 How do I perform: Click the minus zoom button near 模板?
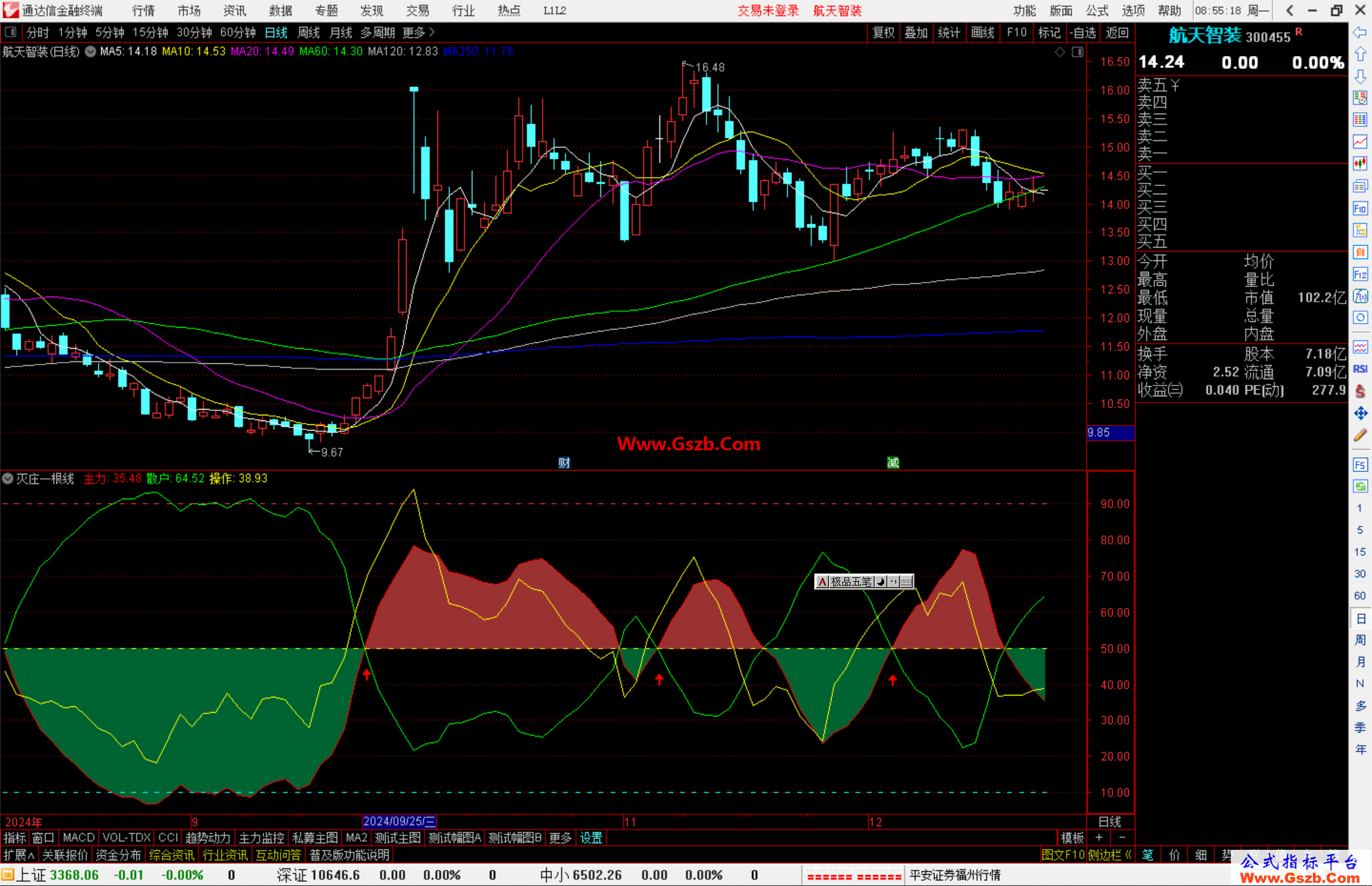(1122, 838)
